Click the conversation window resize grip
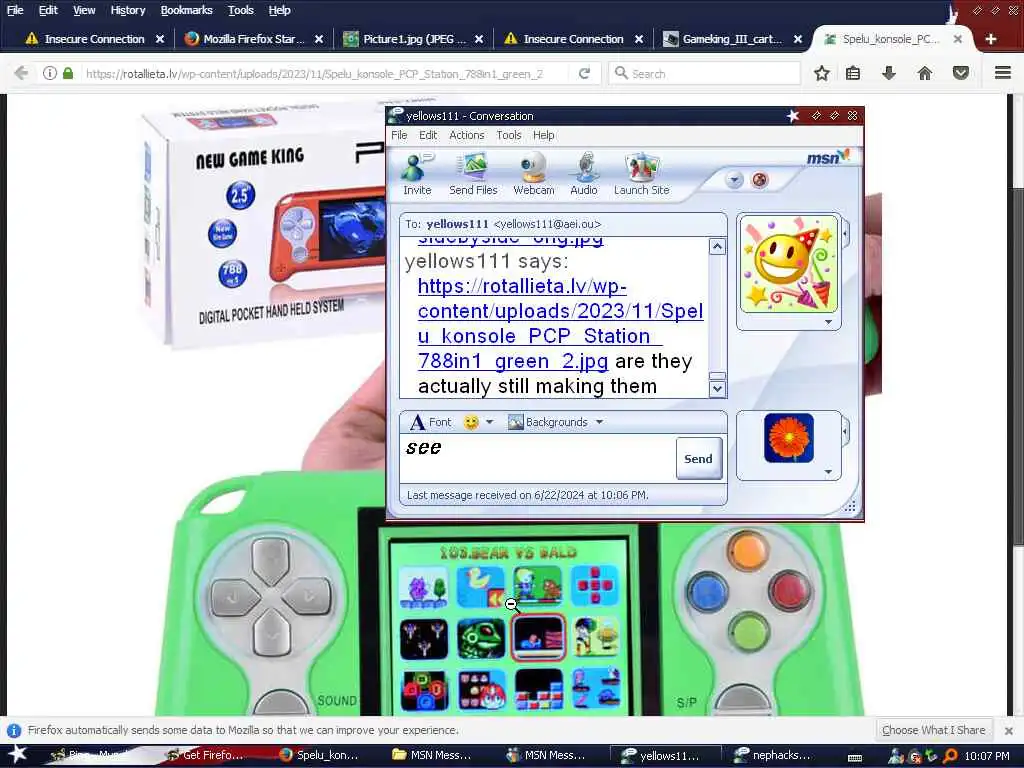1024x768 pixels. coord(850,507)
